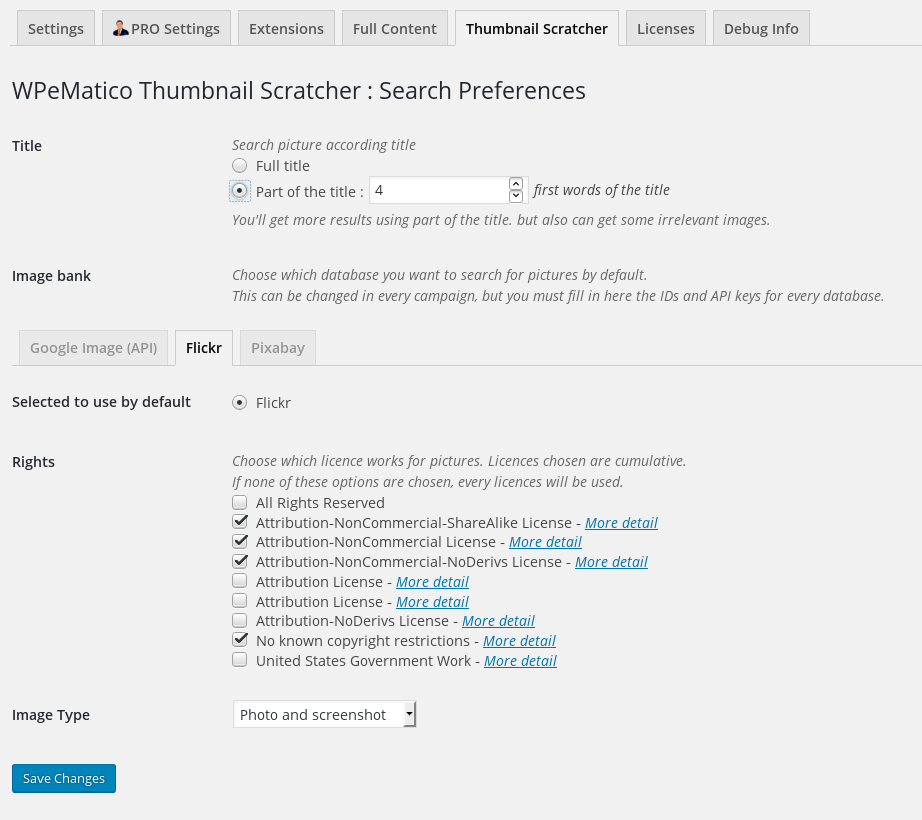This screenshot has width=922, height=820.
Task: Open the Settings tab
Action: [56, 28]
